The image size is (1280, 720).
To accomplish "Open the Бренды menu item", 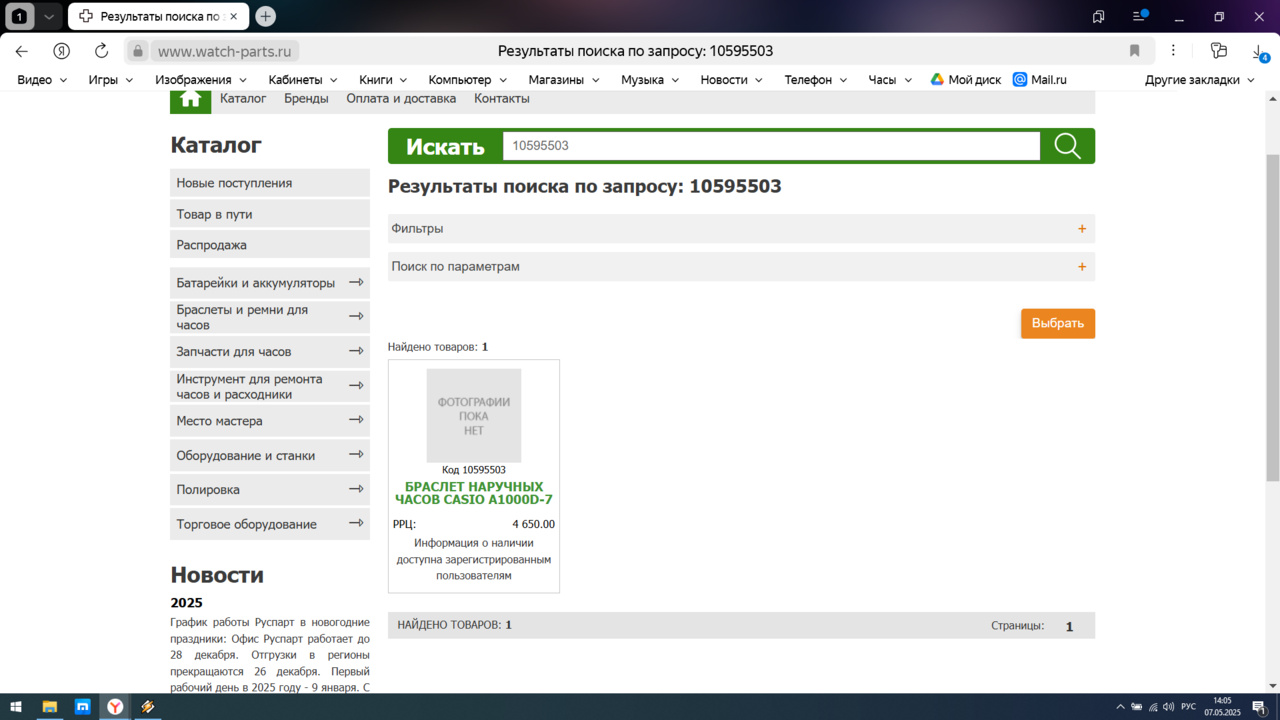I will click(306, 98).
